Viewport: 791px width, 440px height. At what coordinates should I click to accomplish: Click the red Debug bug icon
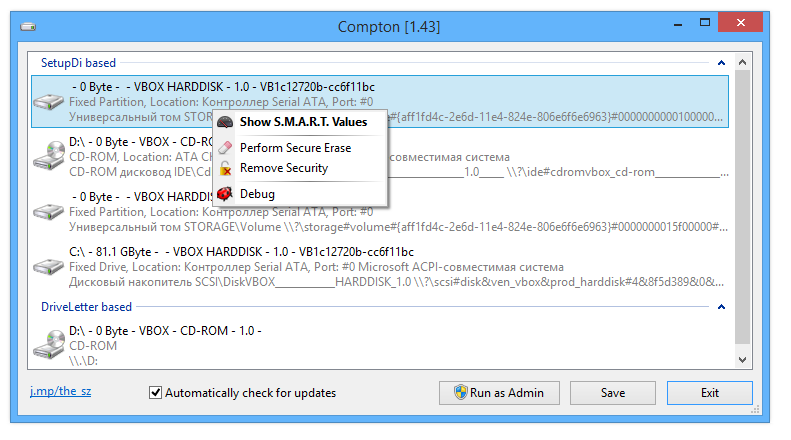[225, 194]
